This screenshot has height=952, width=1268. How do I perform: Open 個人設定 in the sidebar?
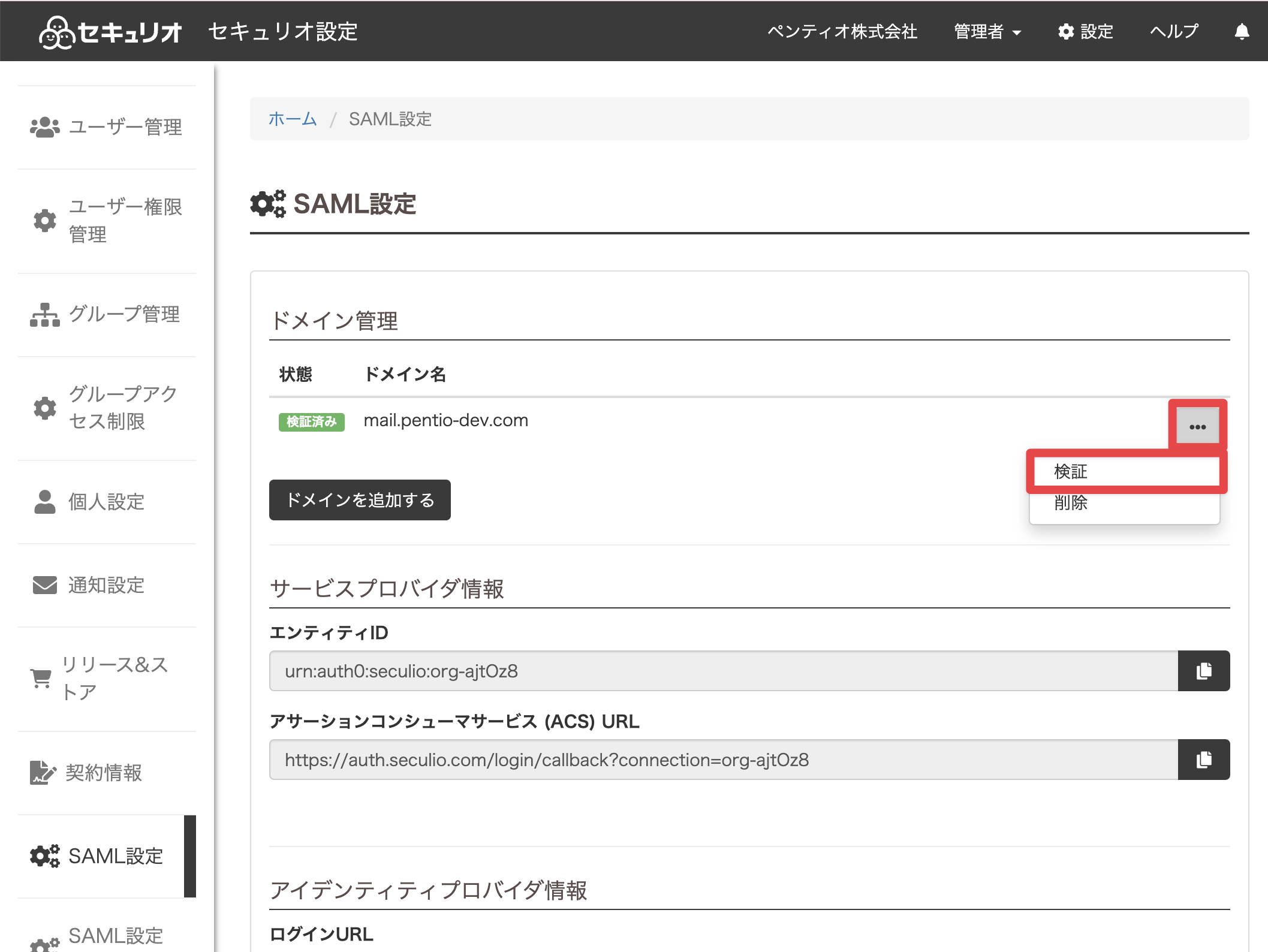click(x=107, y=502)
